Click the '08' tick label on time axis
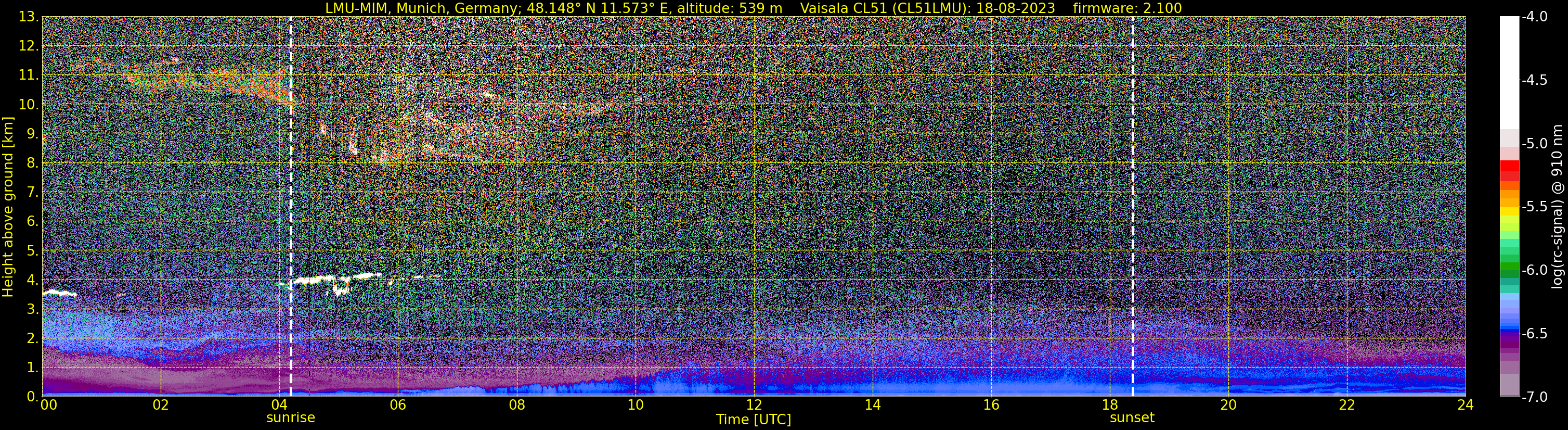1568x430 pixels. [x=516, y=405]
